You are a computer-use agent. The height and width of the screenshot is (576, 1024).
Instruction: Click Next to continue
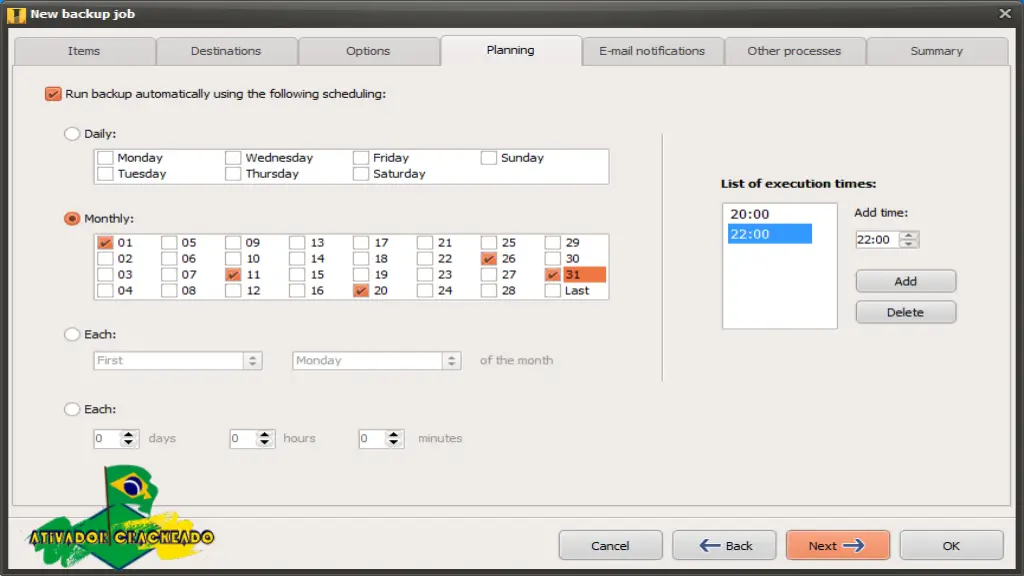point(838,546)
